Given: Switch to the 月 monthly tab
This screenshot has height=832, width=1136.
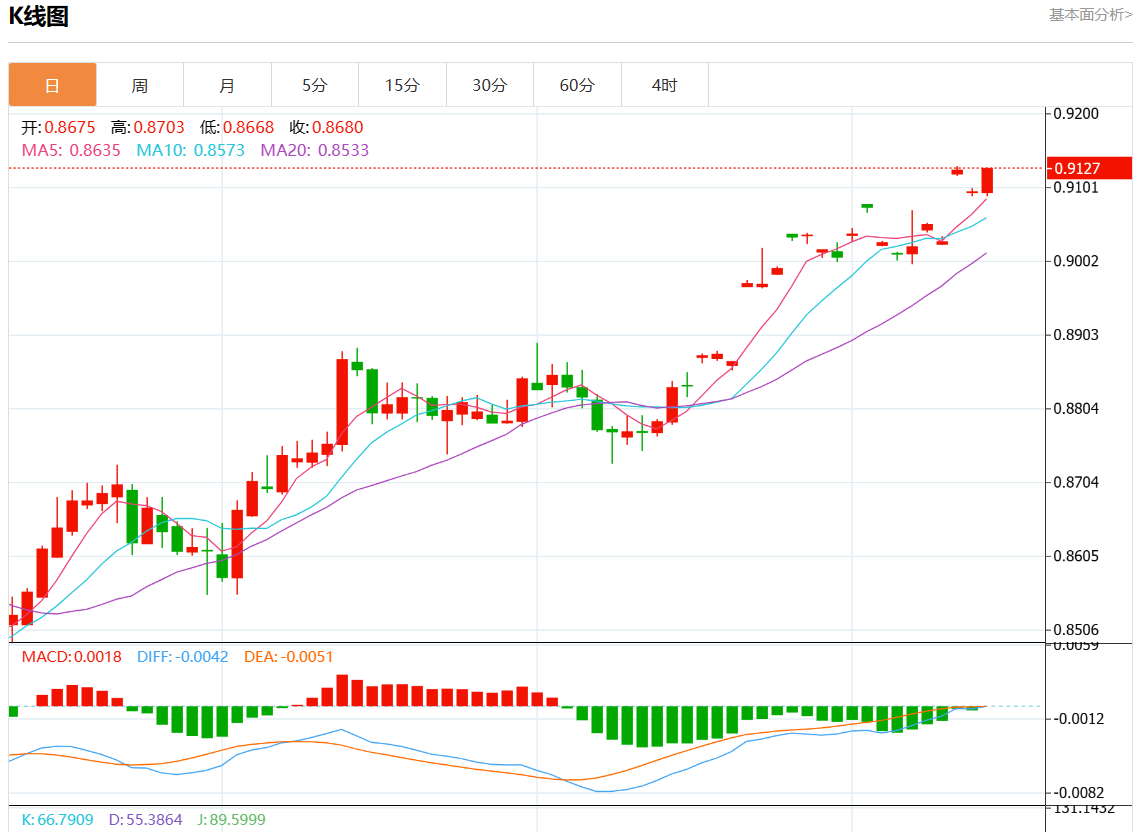Looking at the screenshot, I should tap(227, 85).
